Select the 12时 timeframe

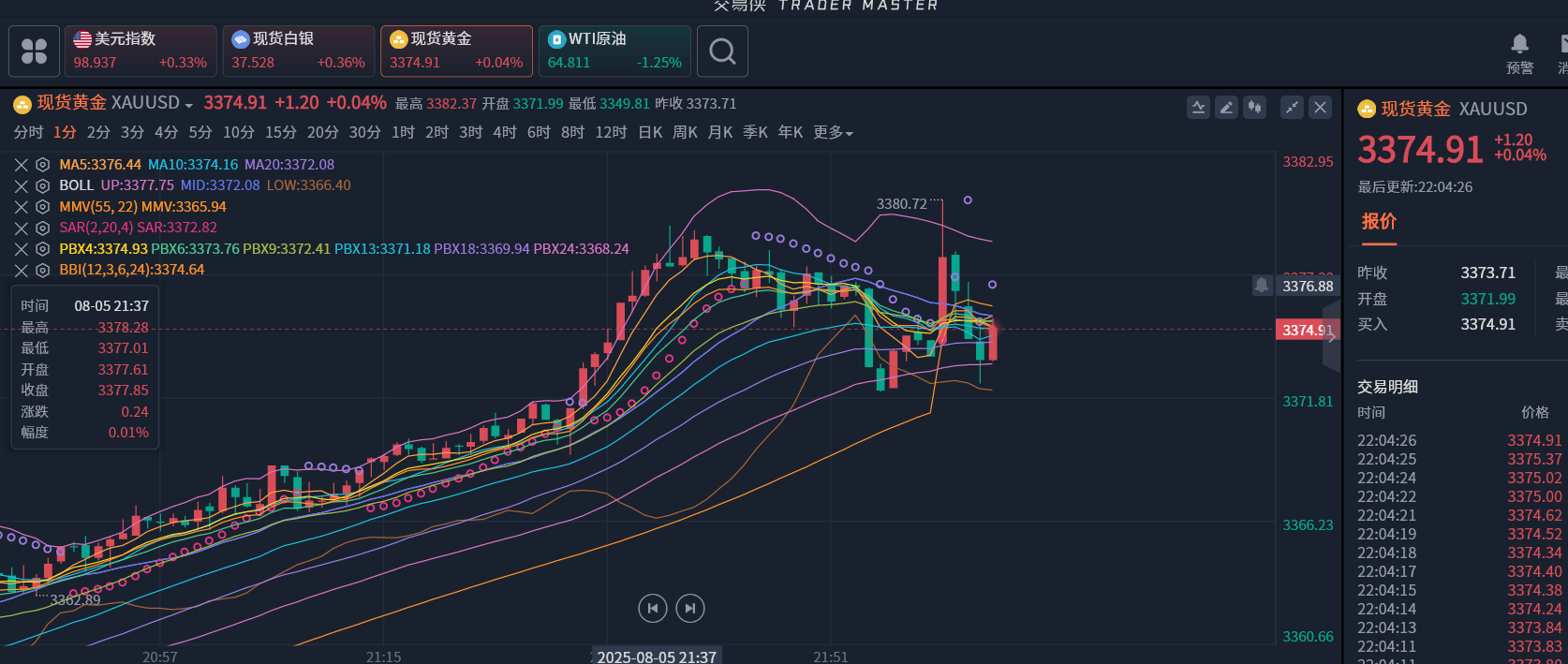(611, 133)
